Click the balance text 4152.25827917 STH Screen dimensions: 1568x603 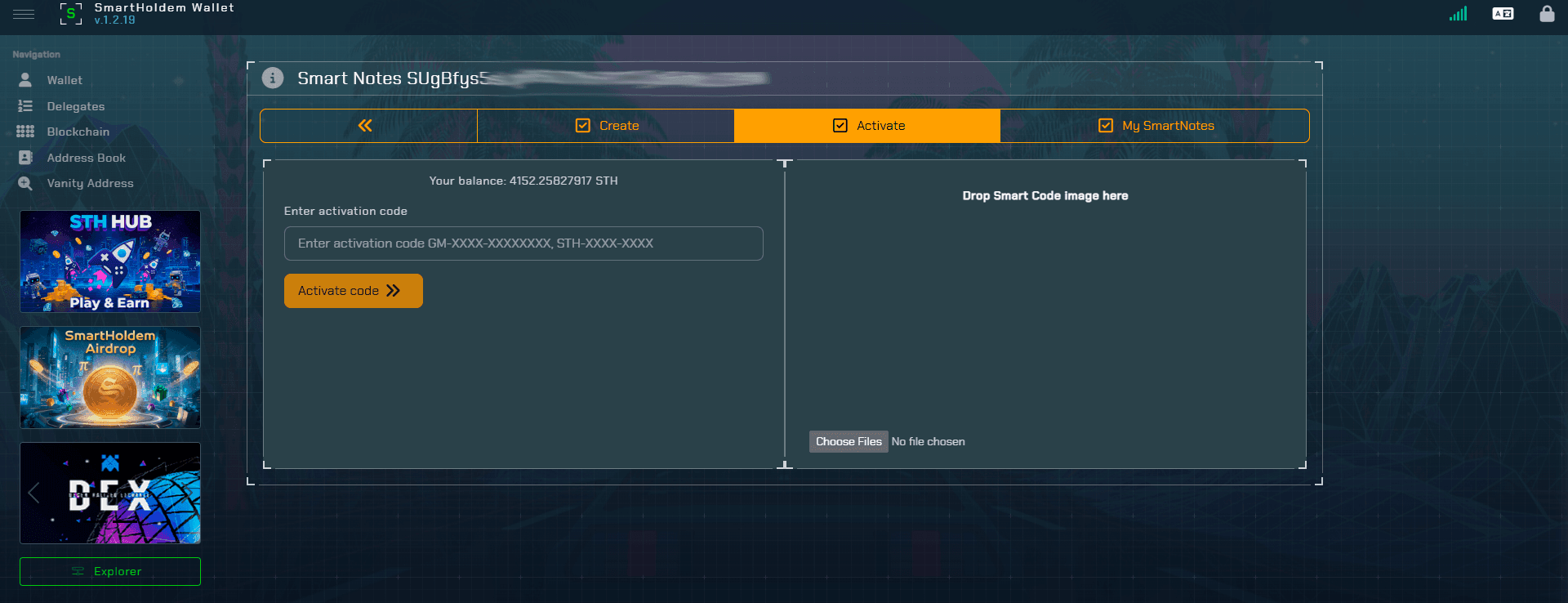(563, 181)
